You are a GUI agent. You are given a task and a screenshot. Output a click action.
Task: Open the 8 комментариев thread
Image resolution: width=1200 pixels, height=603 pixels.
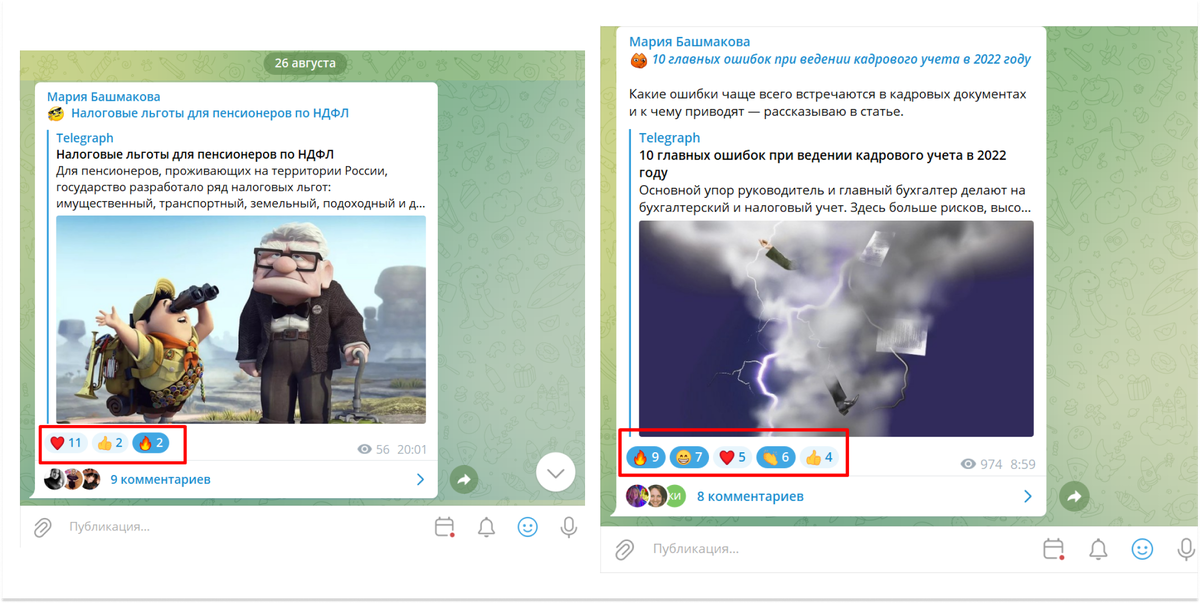750,496
